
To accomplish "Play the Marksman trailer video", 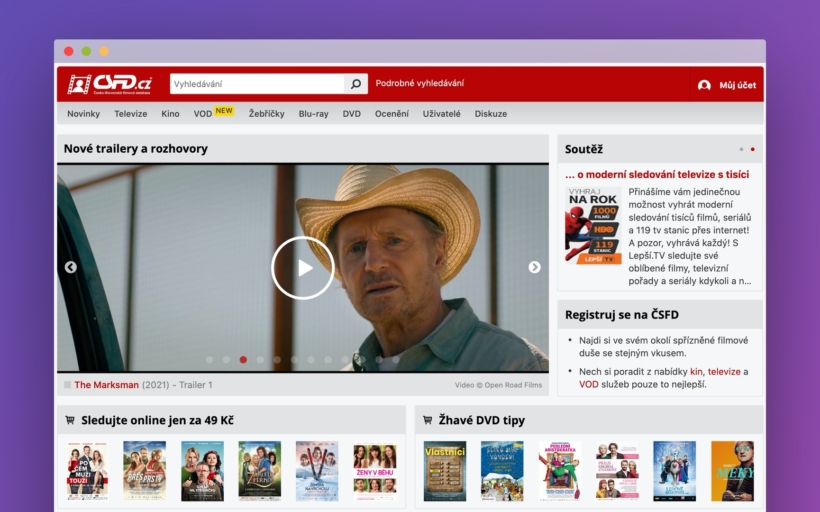I will [302, 268].
